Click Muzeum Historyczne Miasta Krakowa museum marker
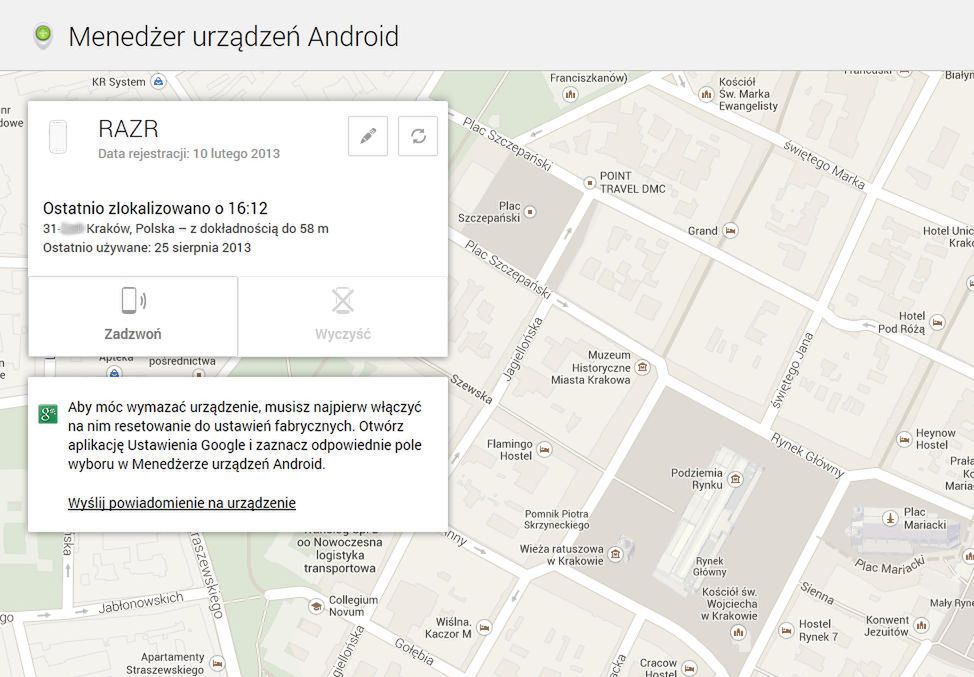This screenshot has width=974, height=677. tap(643, 367)
